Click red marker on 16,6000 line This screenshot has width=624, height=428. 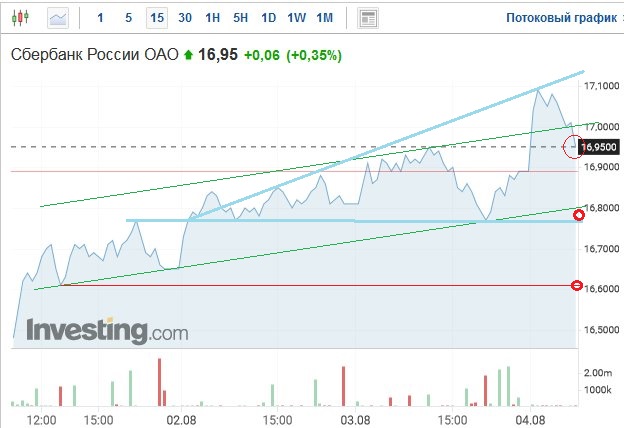pos(577,286)
